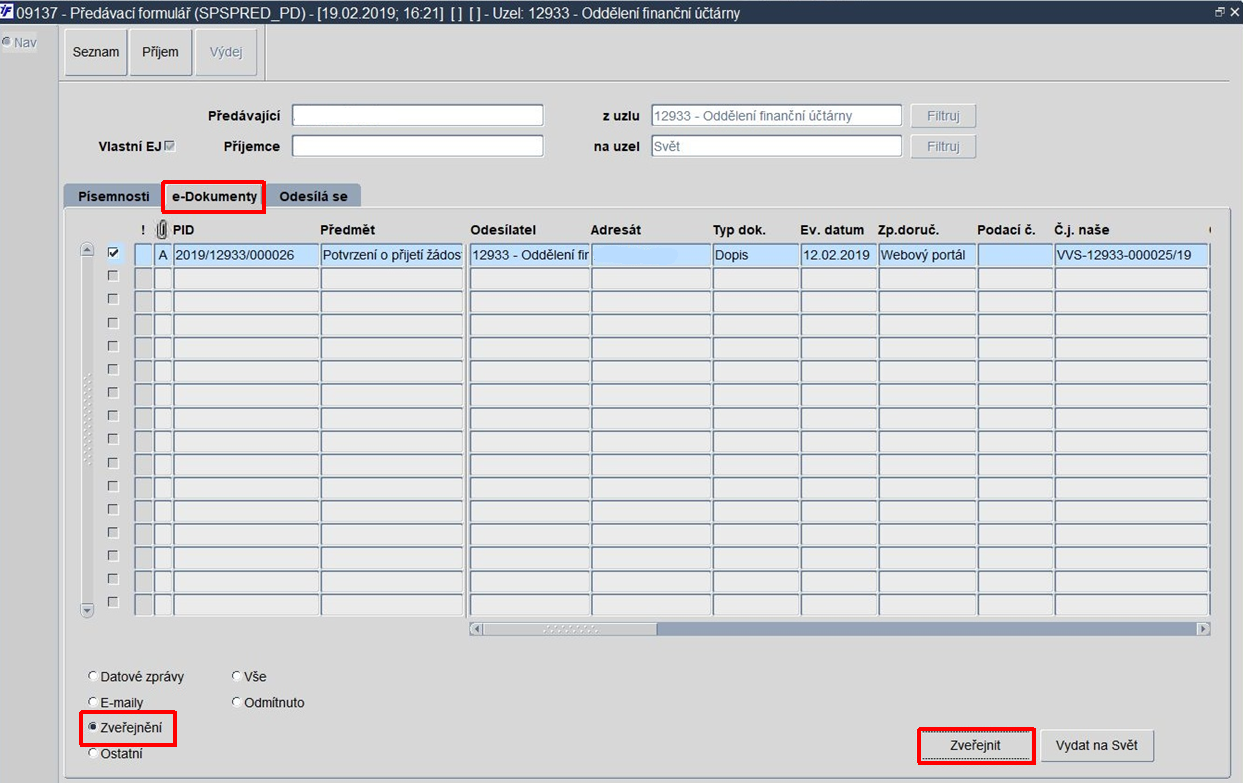
Task: Select the Vše radio button
Action: coord(236,677)
